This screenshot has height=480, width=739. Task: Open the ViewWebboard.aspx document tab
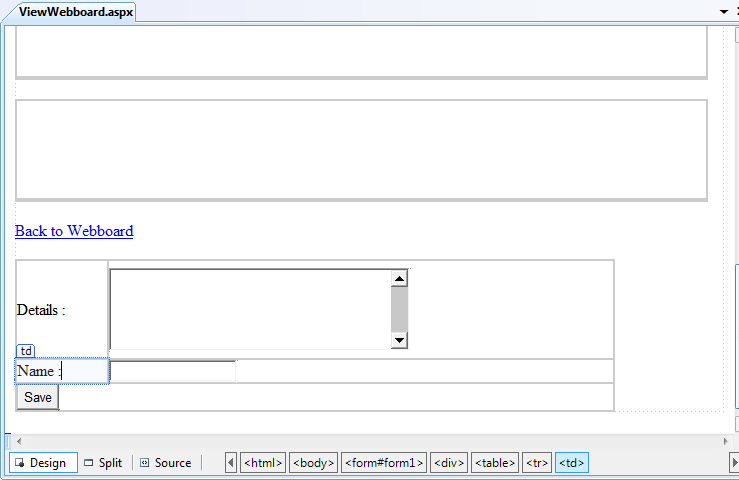click(75, 12)
